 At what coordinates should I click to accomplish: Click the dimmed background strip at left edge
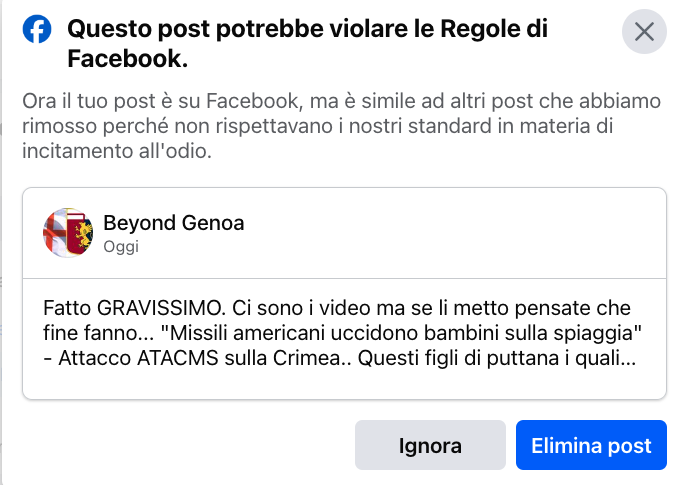click(1, 242)
